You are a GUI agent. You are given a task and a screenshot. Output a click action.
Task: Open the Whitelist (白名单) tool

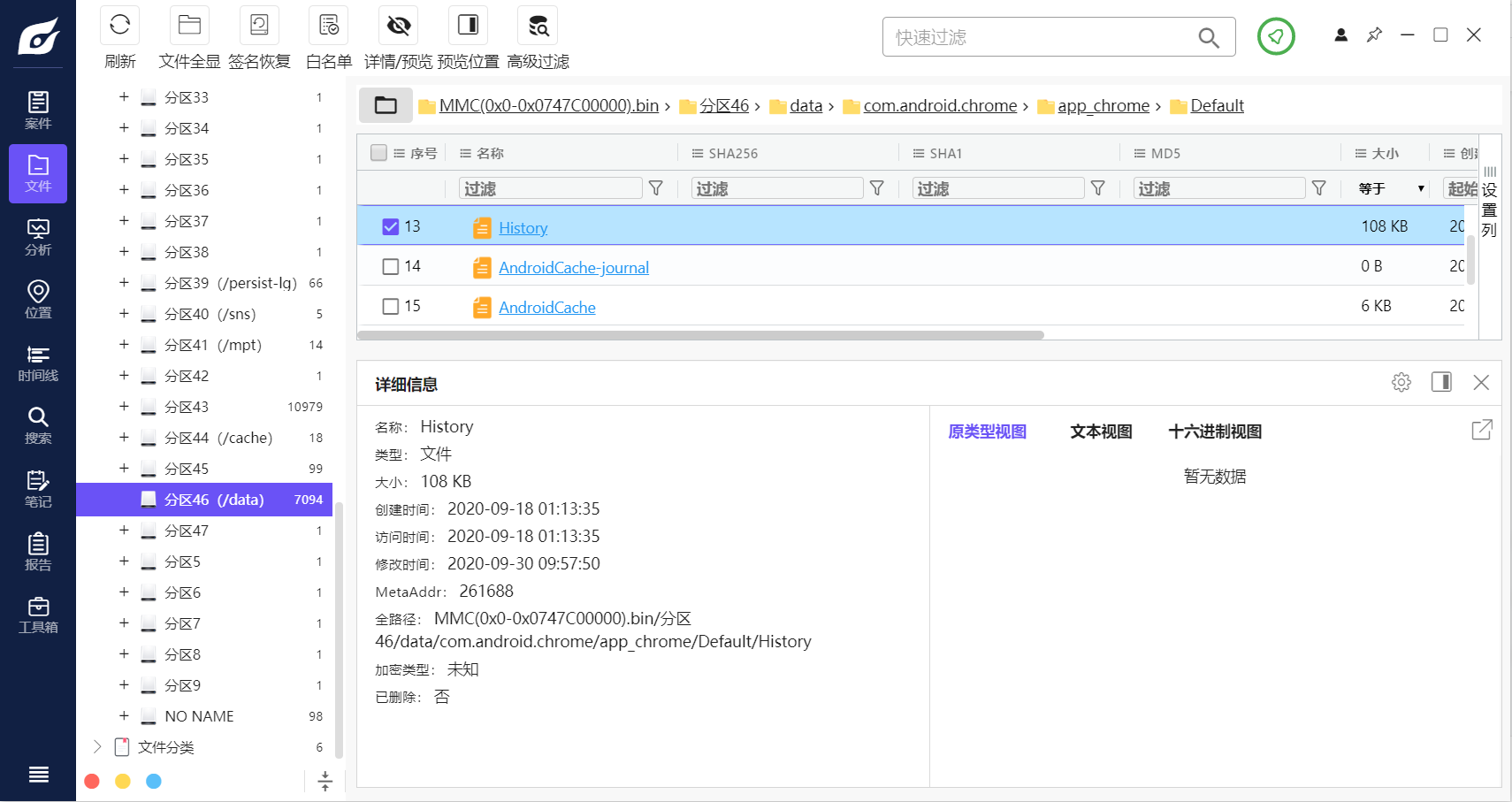(x=328, y=26)
